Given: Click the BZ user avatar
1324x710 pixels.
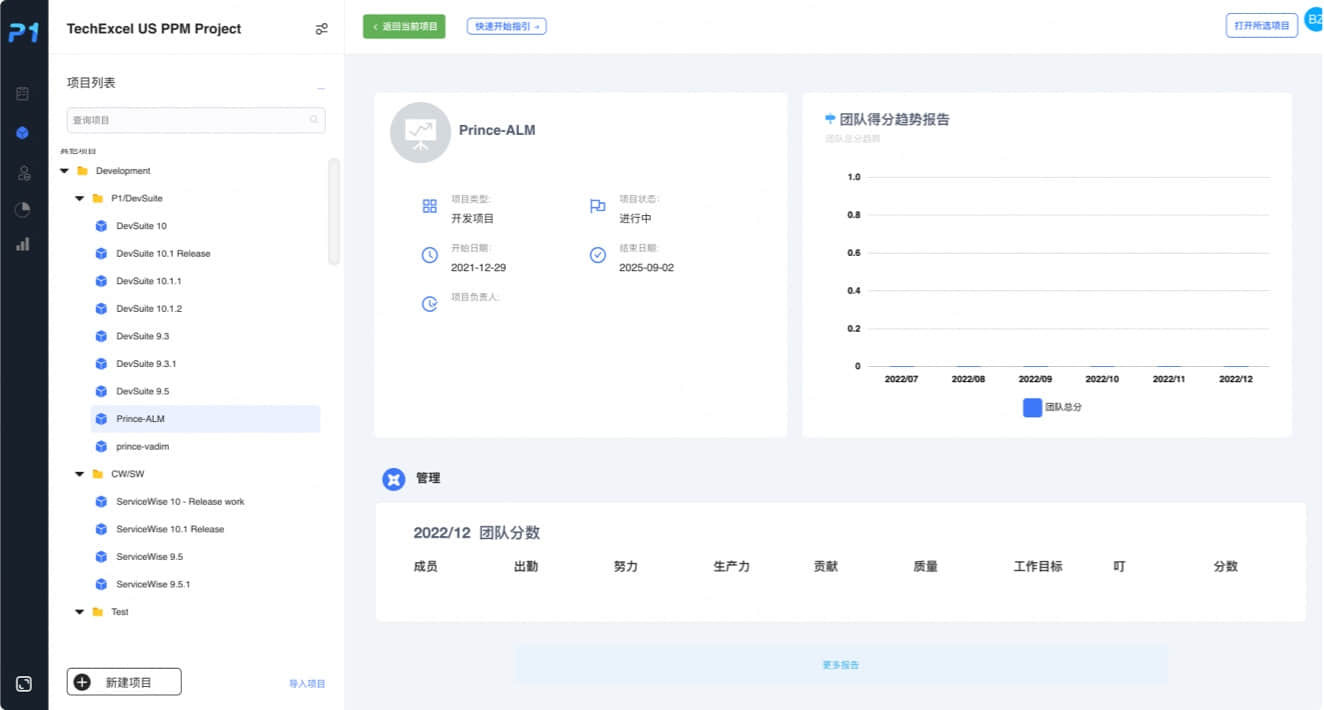Looking at the screenshot, I should click(1313, 19).
